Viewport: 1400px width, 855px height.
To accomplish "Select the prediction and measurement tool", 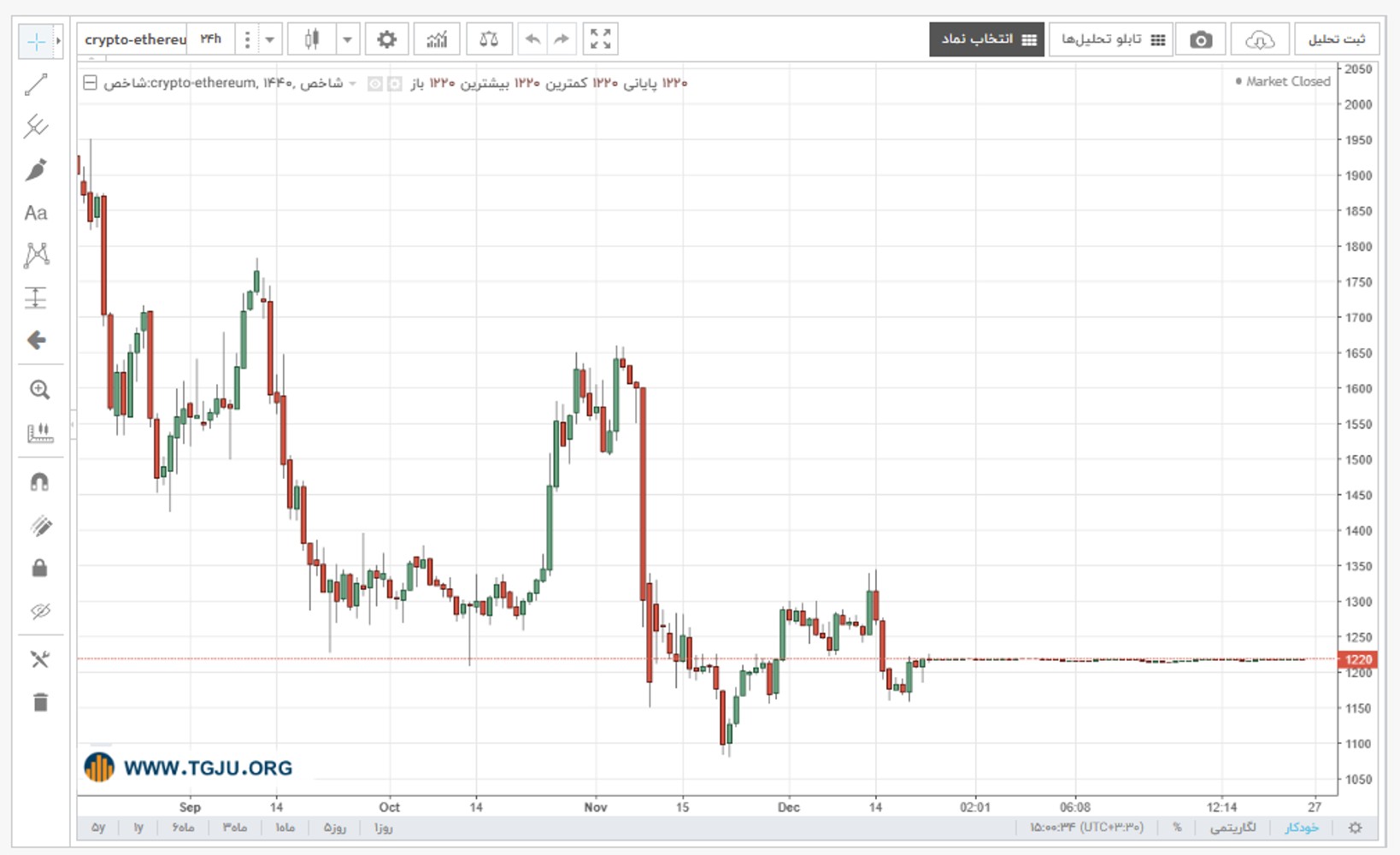I will [36, 298].
